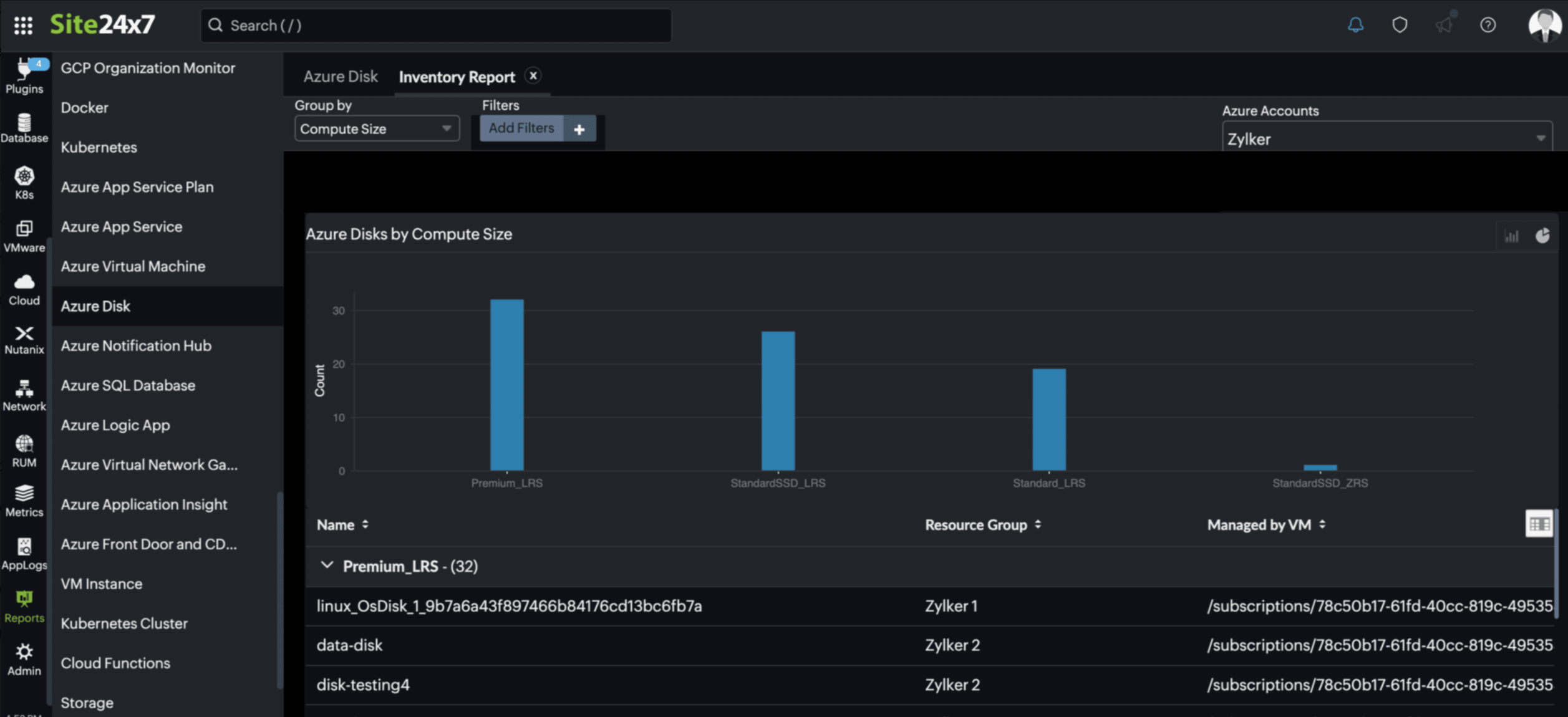Open the Group by Compute Size dropdown
The image size is (1568, 717).
(376, 128)
